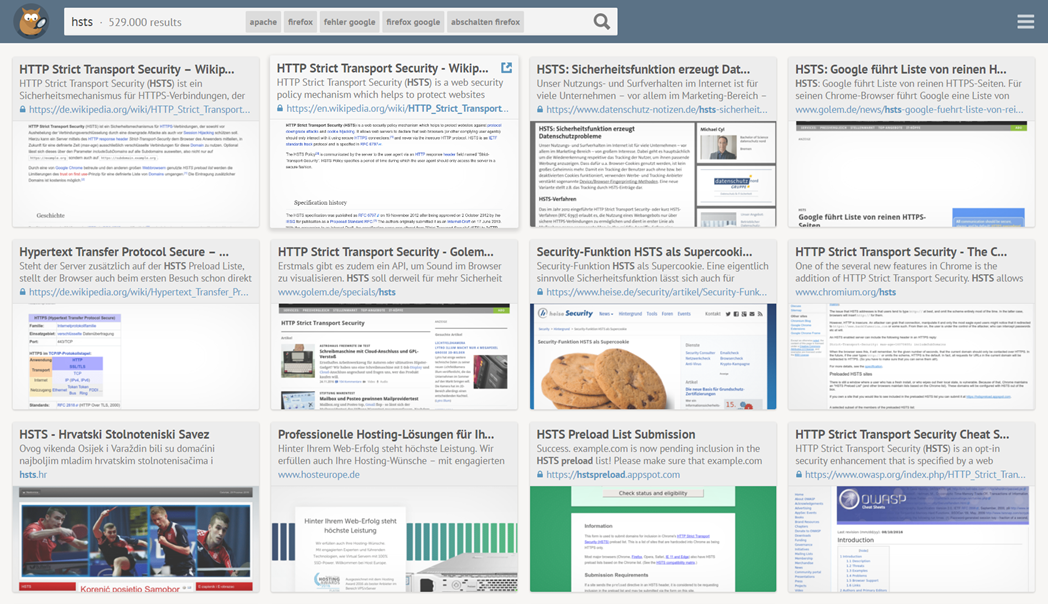Click the lock icon beside the heise.de URL

[x=540, y=292]
